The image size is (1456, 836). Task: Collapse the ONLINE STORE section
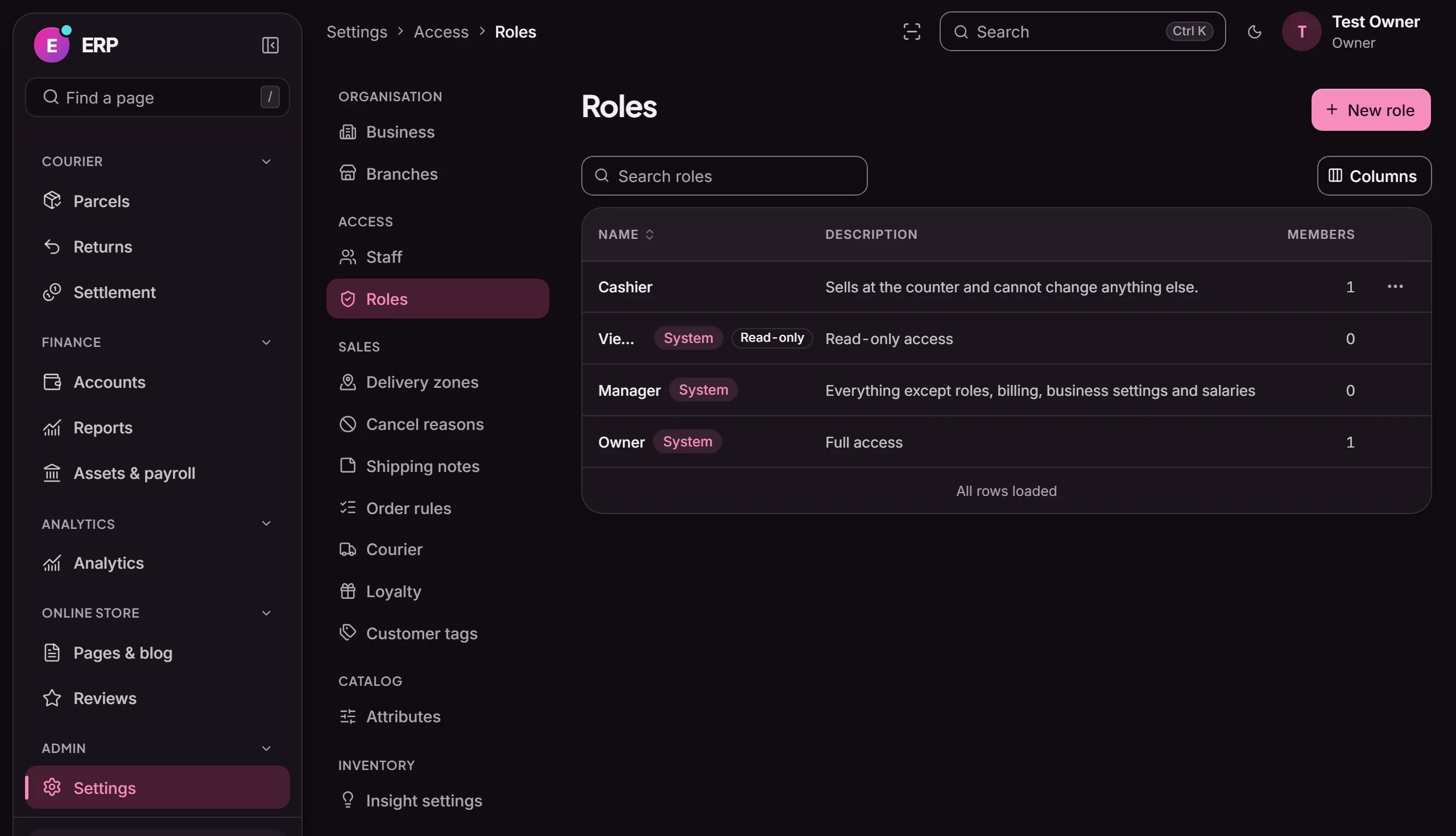click(x=266, y=613)
